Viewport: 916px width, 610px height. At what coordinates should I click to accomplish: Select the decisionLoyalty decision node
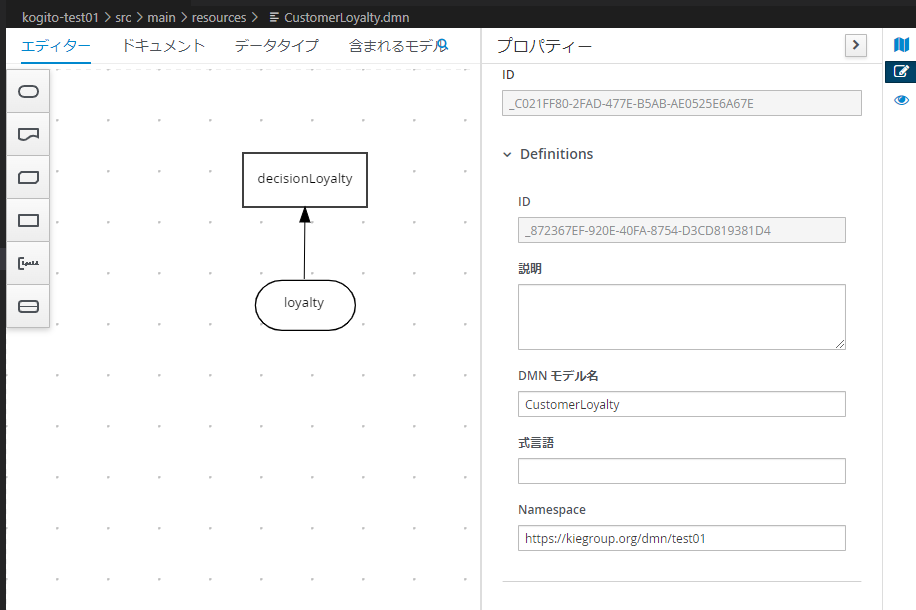point(305,180)
